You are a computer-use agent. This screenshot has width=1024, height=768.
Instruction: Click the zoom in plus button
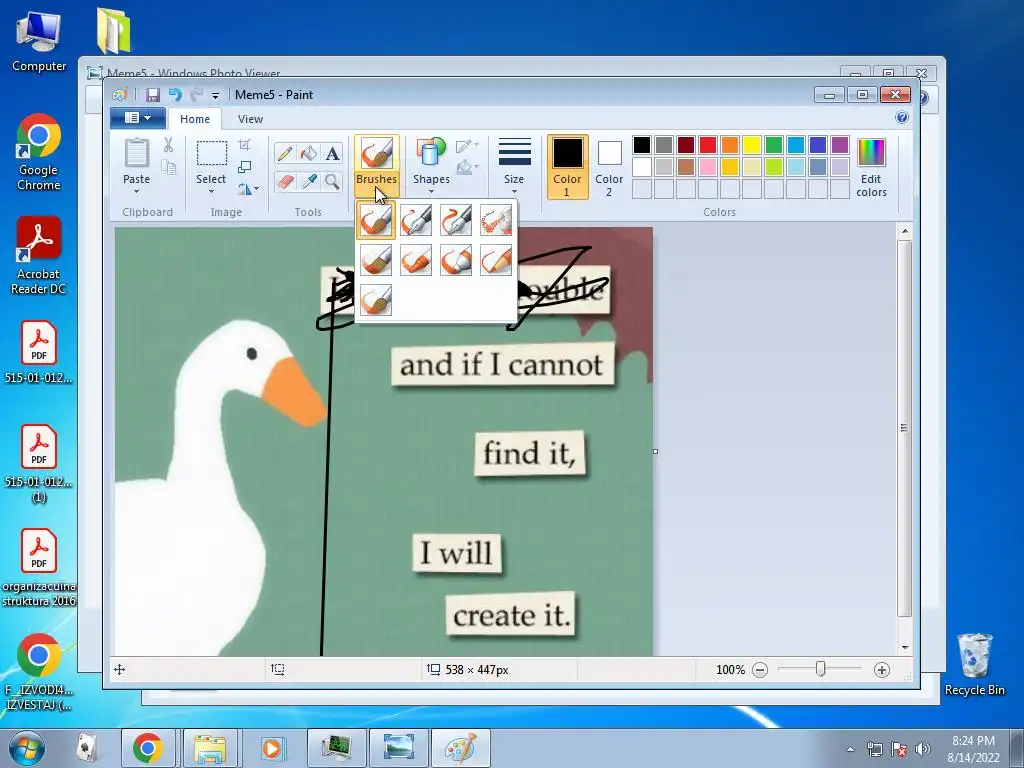[882, 669]
